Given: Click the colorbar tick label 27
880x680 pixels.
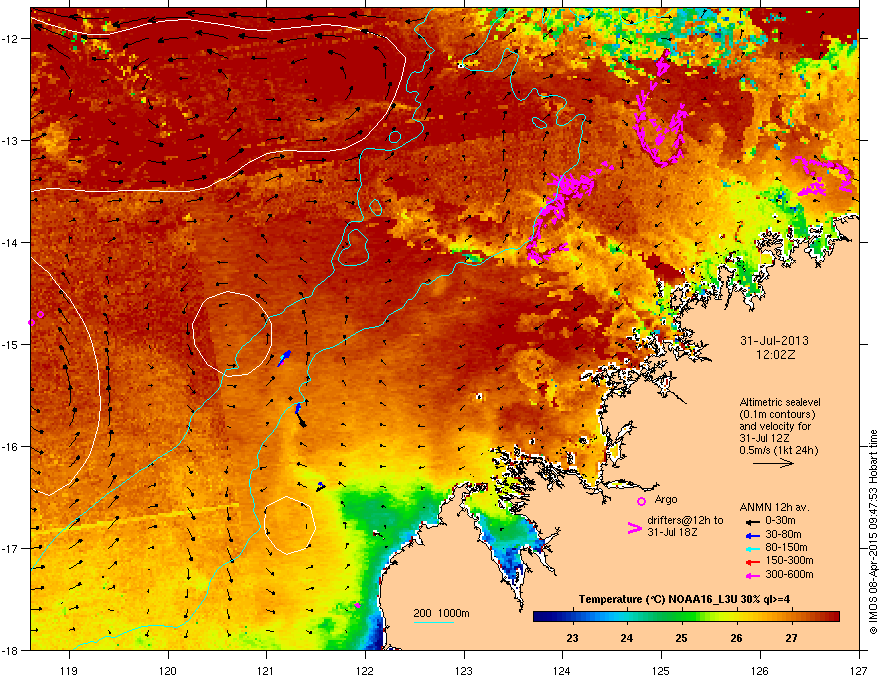Looking at the screenshot, I should coord(791,638).
